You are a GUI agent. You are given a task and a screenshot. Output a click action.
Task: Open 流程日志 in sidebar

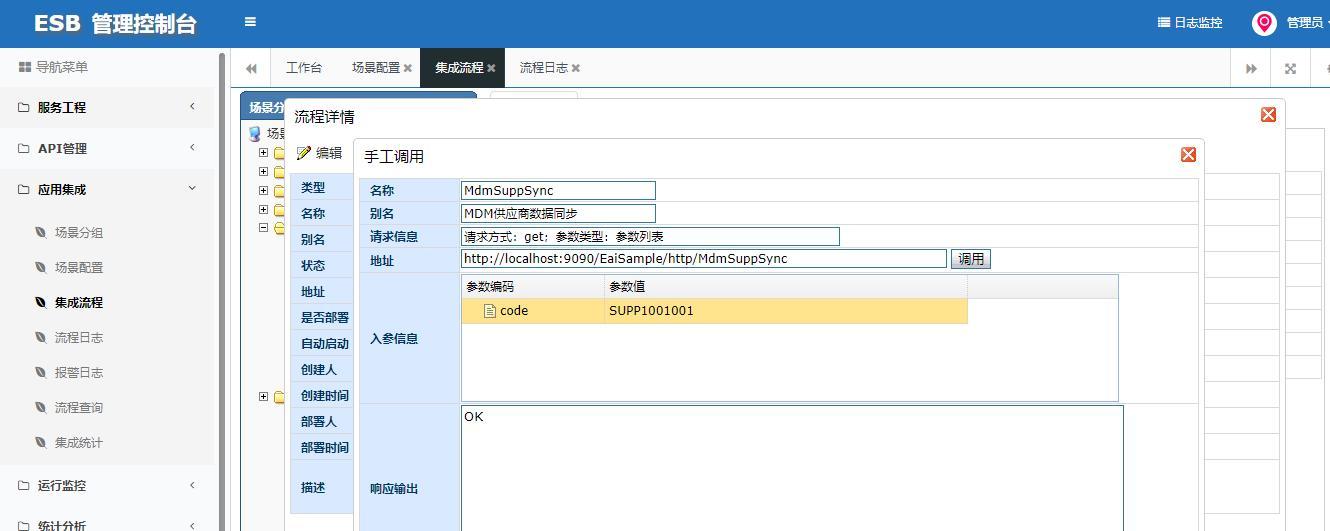click(78, 337)
